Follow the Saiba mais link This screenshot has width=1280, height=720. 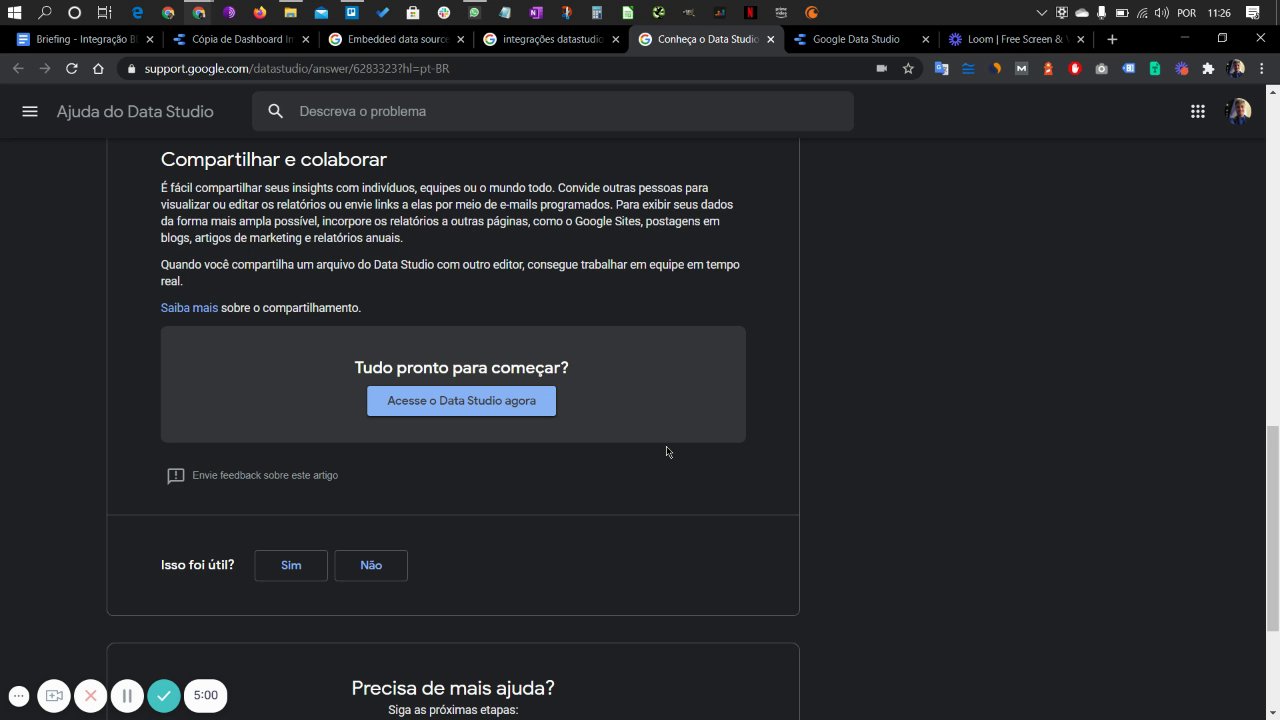[189, 308]
